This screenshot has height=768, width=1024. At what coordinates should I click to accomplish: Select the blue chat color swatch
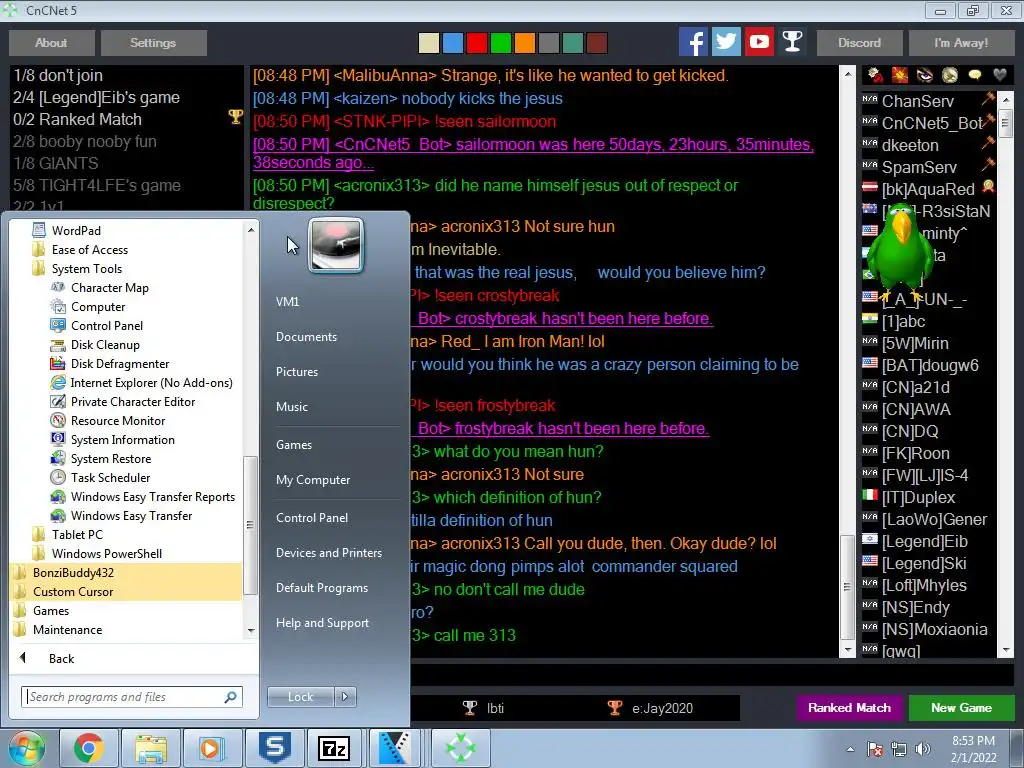pyautogui.click(x=453, y=43)
